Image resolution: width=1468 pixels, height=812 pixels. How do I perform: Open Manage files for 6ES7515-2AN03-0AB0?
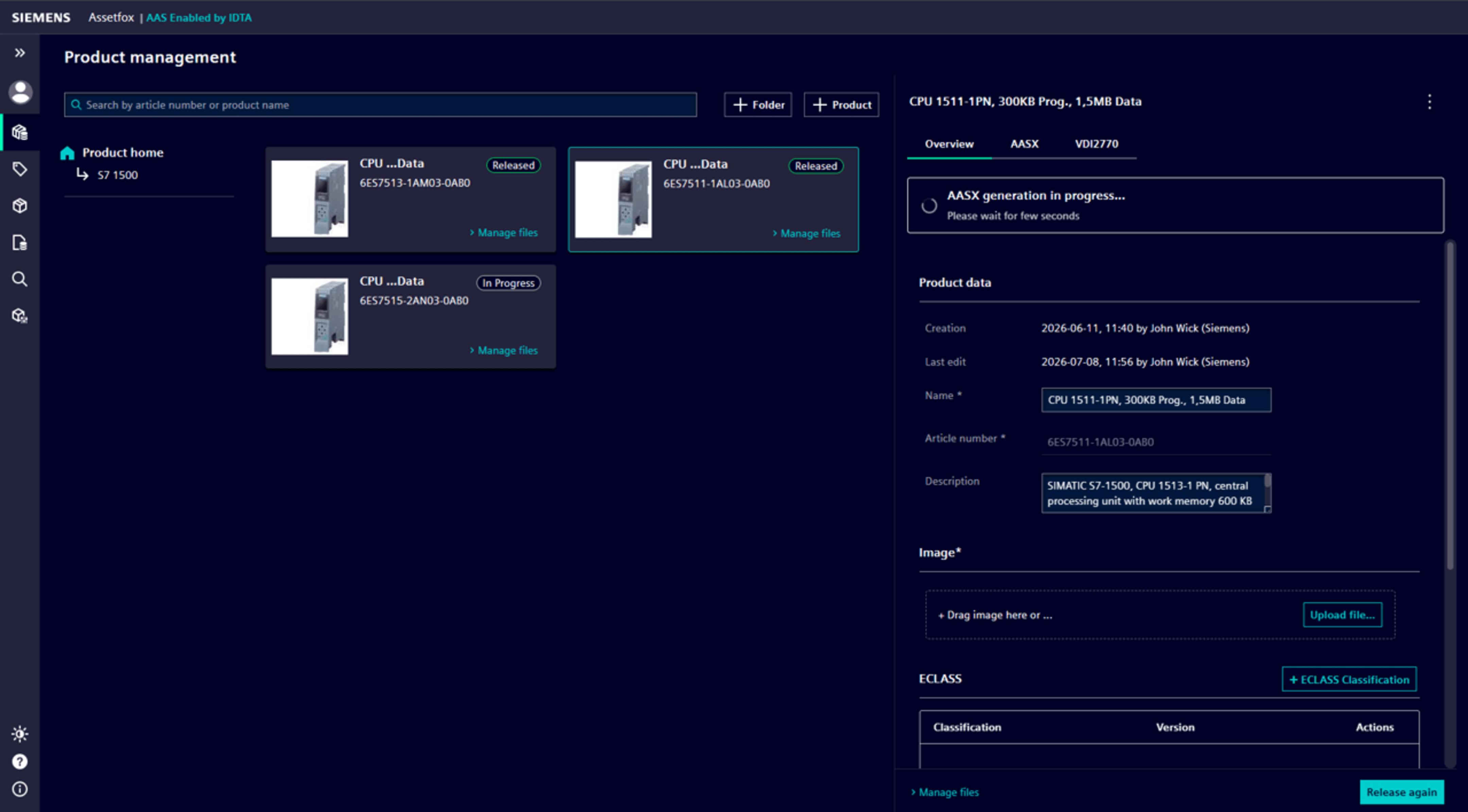[x=504, y=350]
